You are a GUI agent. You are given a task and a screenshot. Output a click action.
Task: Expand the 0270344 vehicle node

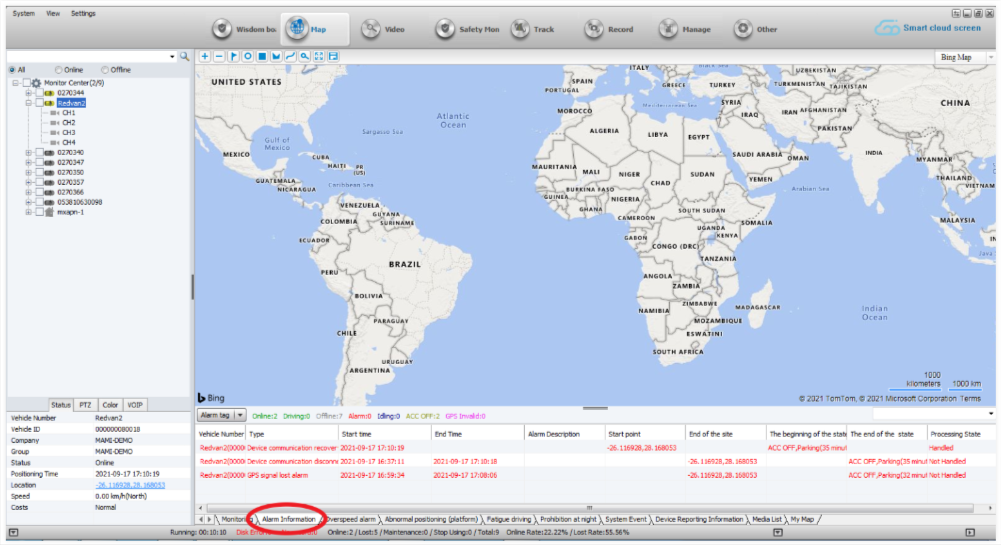[x=28, y=93]
